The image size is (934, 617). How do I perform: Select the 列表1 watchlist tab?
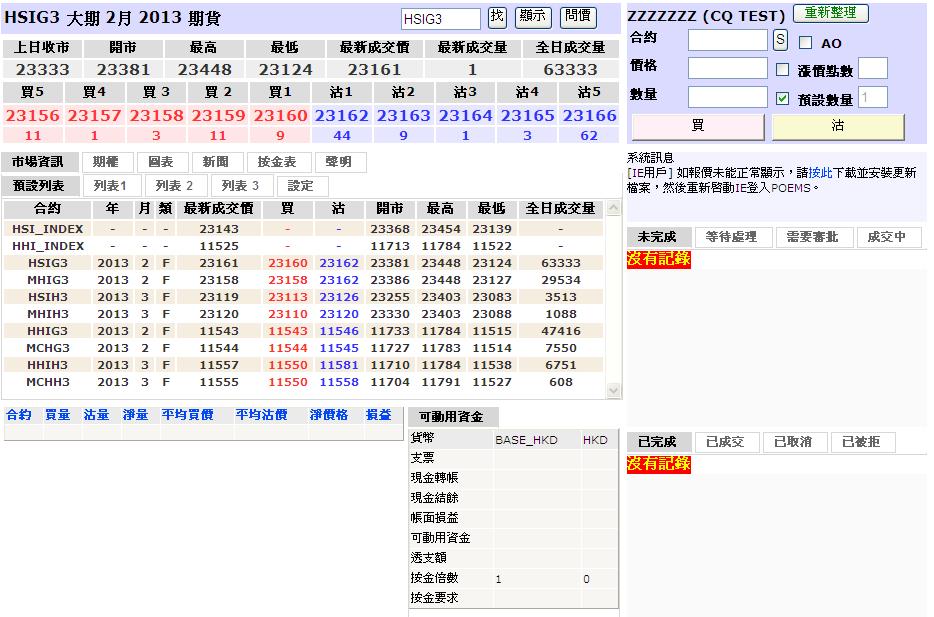[x=110, y=186]
